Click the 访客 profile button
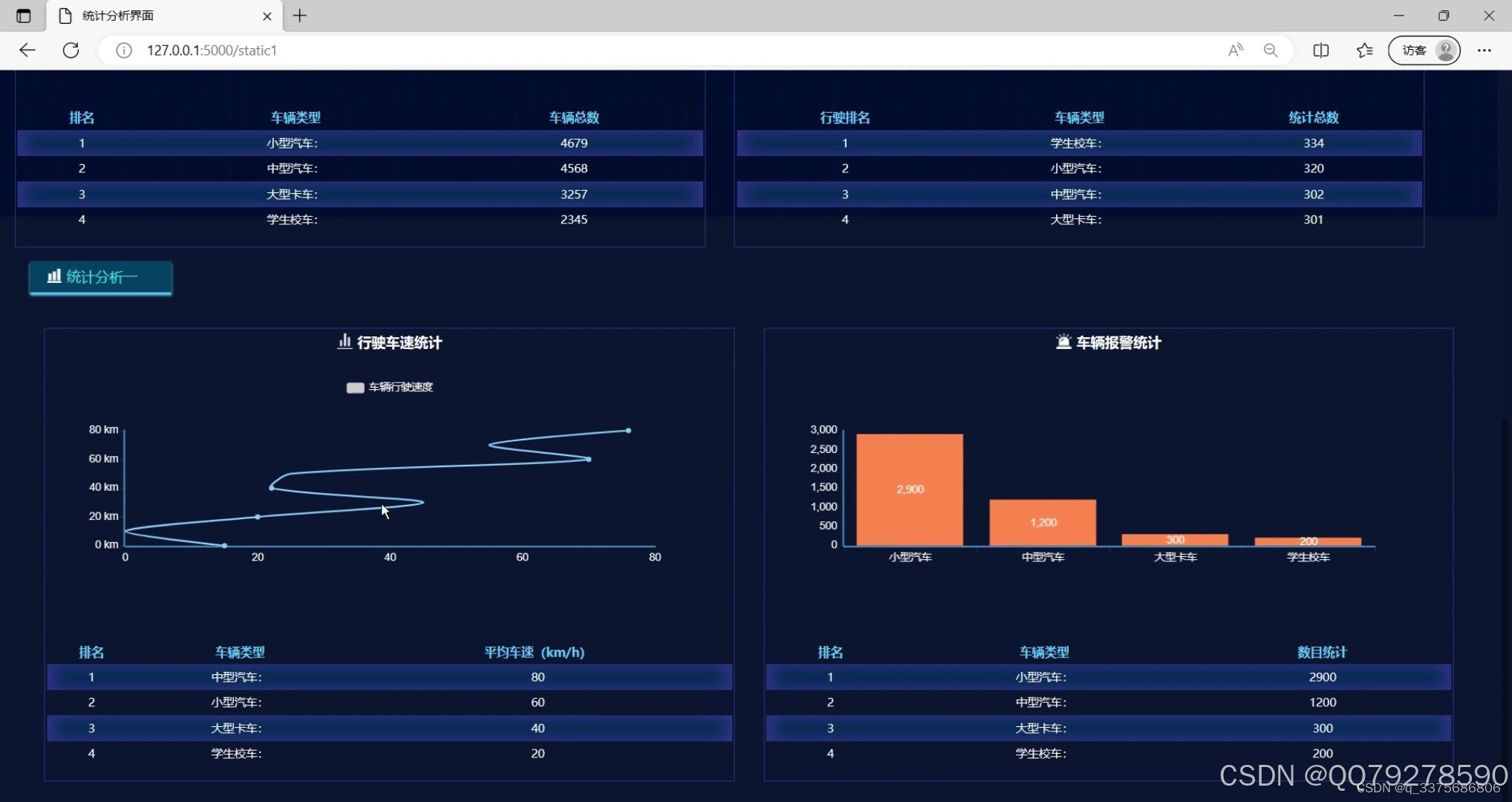 [x=1424, y=50]
